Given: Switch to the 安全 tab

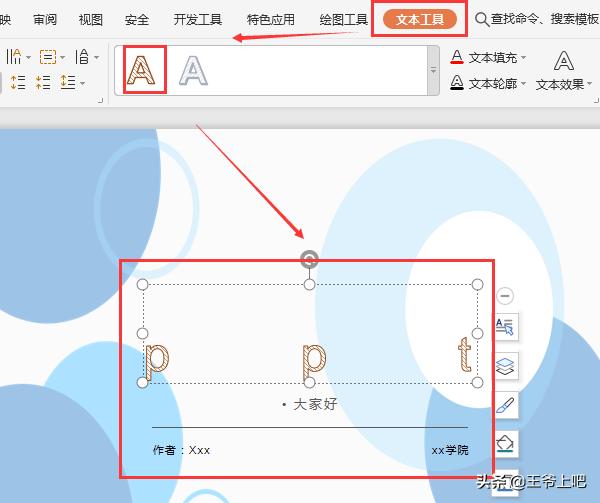Looking at the screenshot, I should click(x=137, y=19).
